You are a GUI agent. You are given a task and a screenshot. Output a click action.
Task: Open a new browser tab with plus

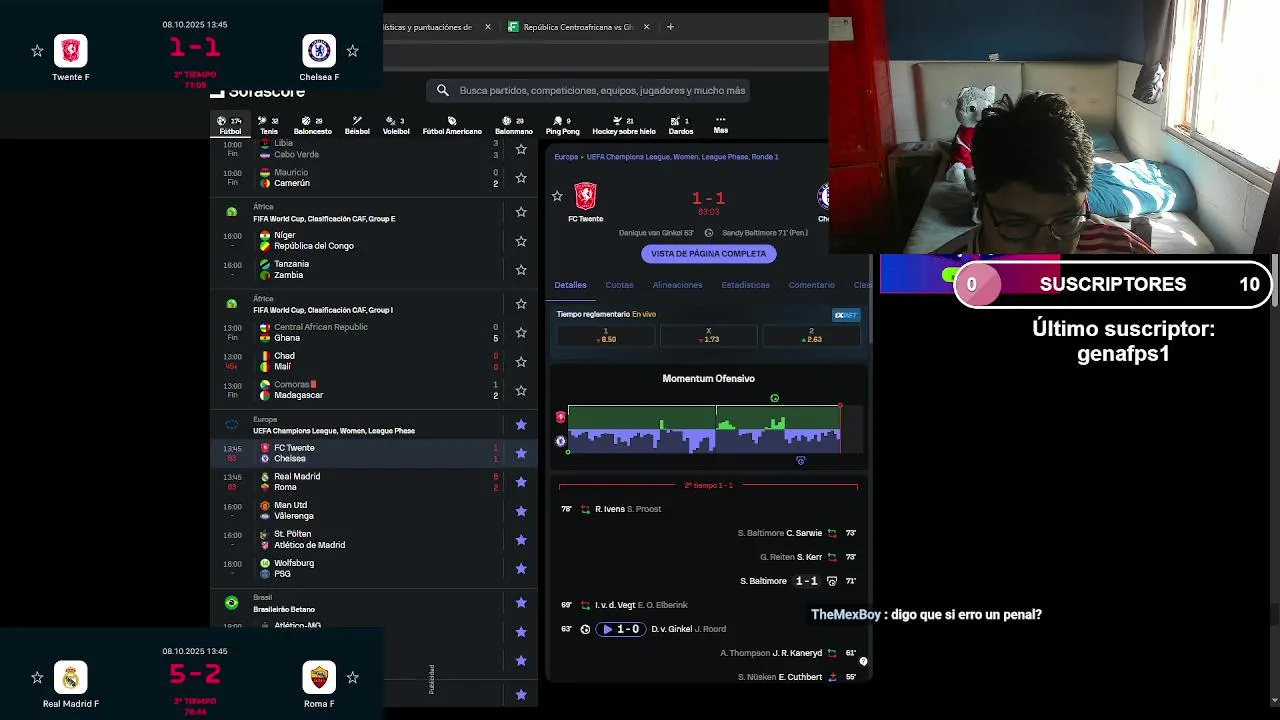(x=670, y=27)
